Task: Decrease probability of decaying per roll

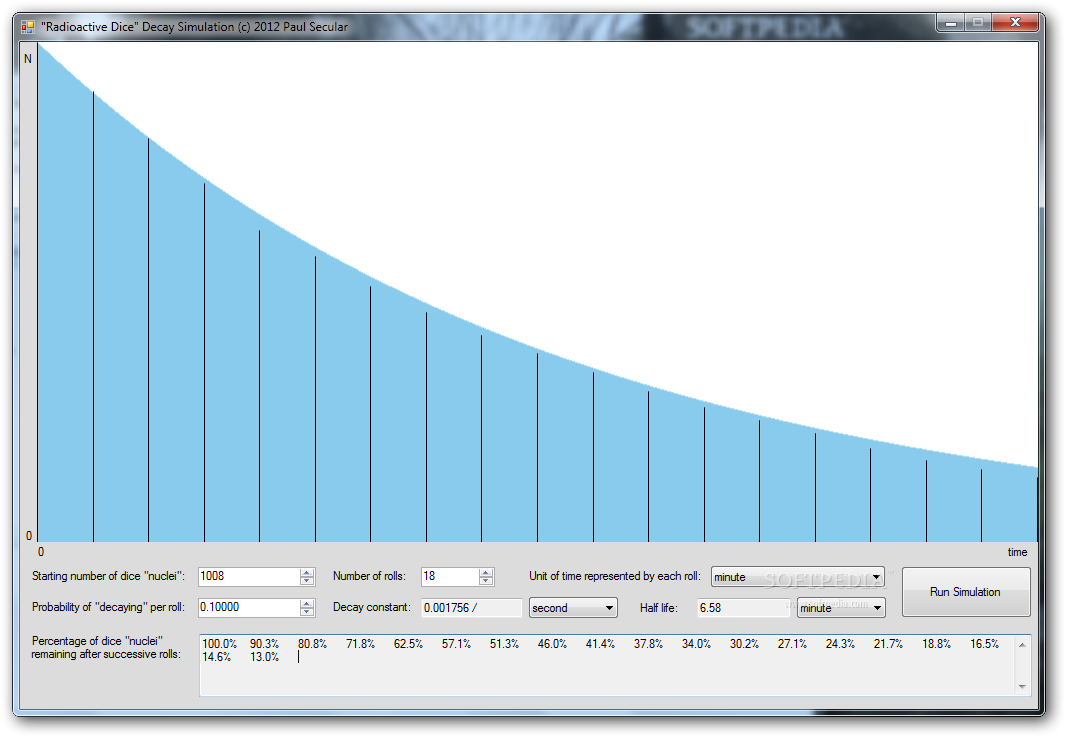Action: (x=307, y=612)
